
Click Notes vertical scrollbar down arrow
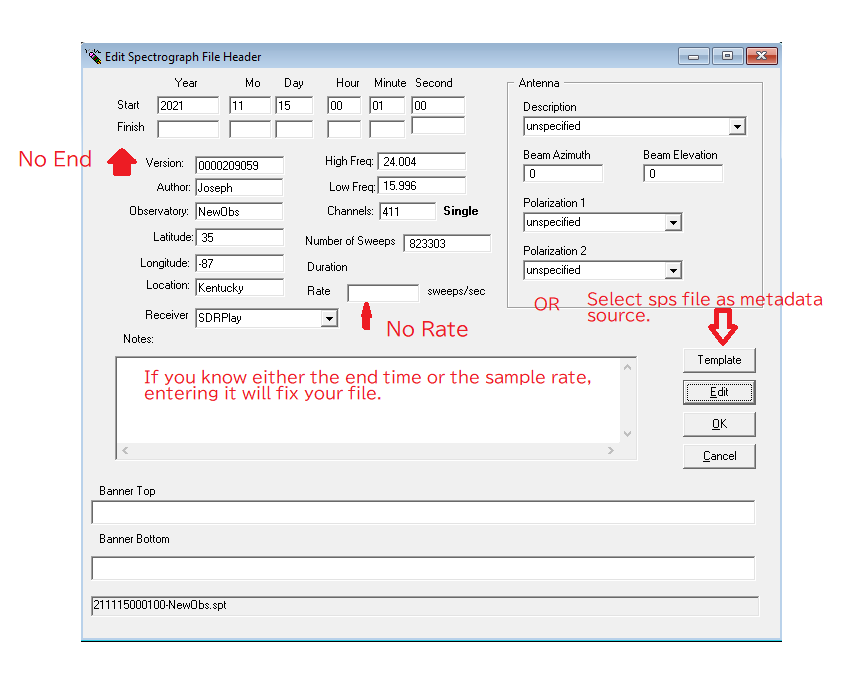coord(627,433)
